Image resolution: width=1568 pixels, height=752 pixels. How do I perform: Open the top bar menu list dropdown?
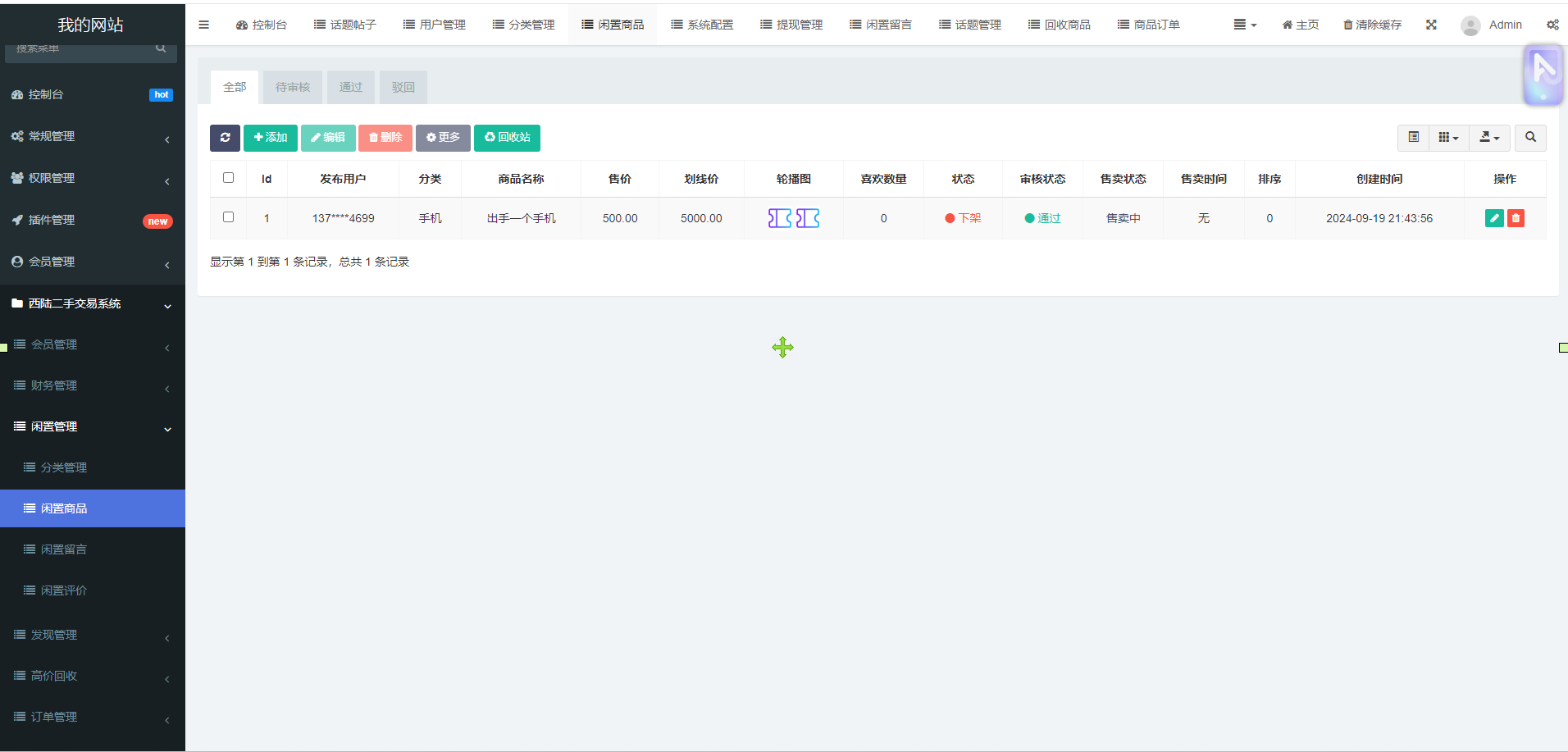[1245, 25]
